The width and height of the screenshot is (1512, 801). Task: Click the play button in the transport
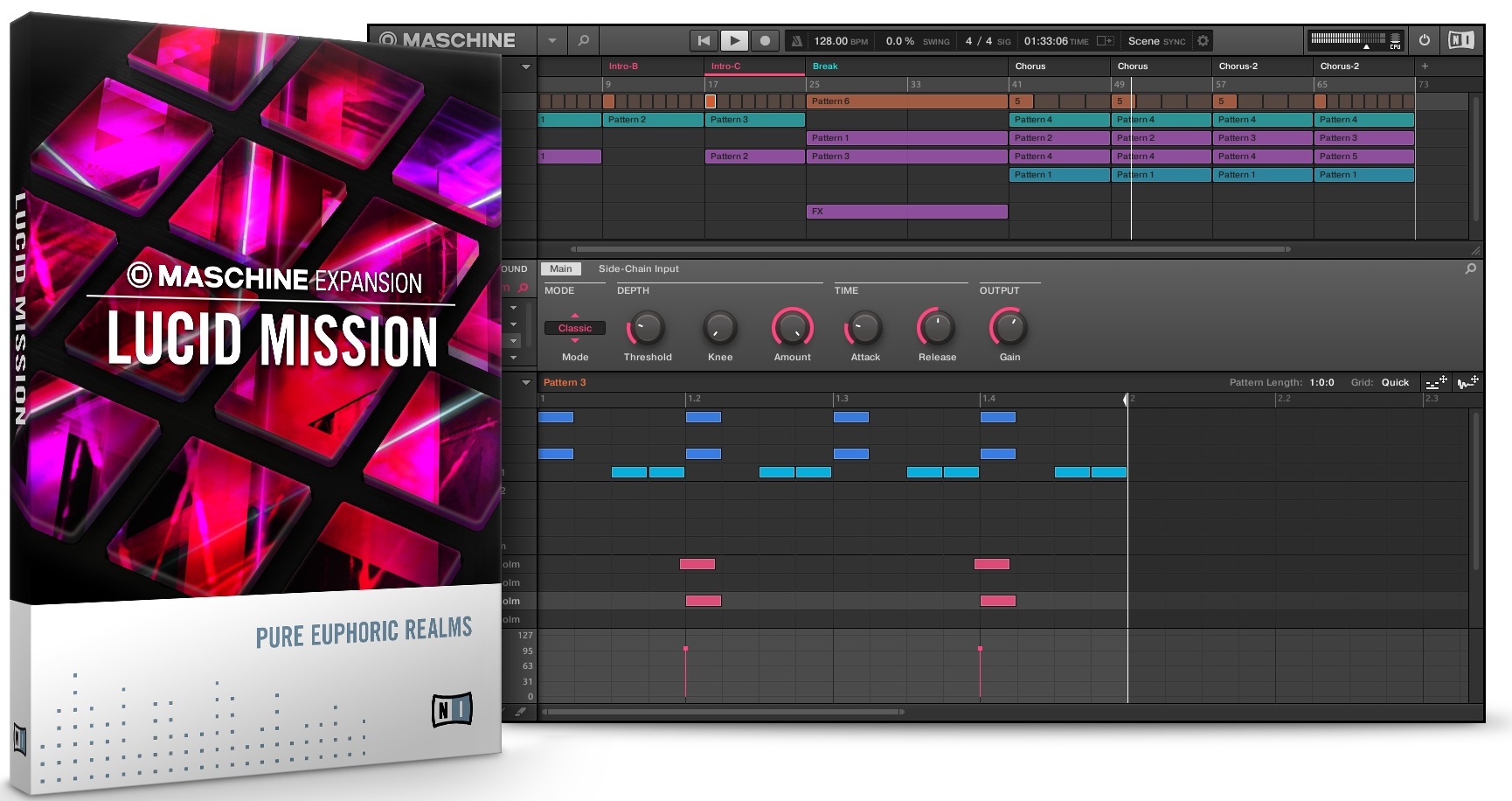pyautogui.click(x=734, y=40)
